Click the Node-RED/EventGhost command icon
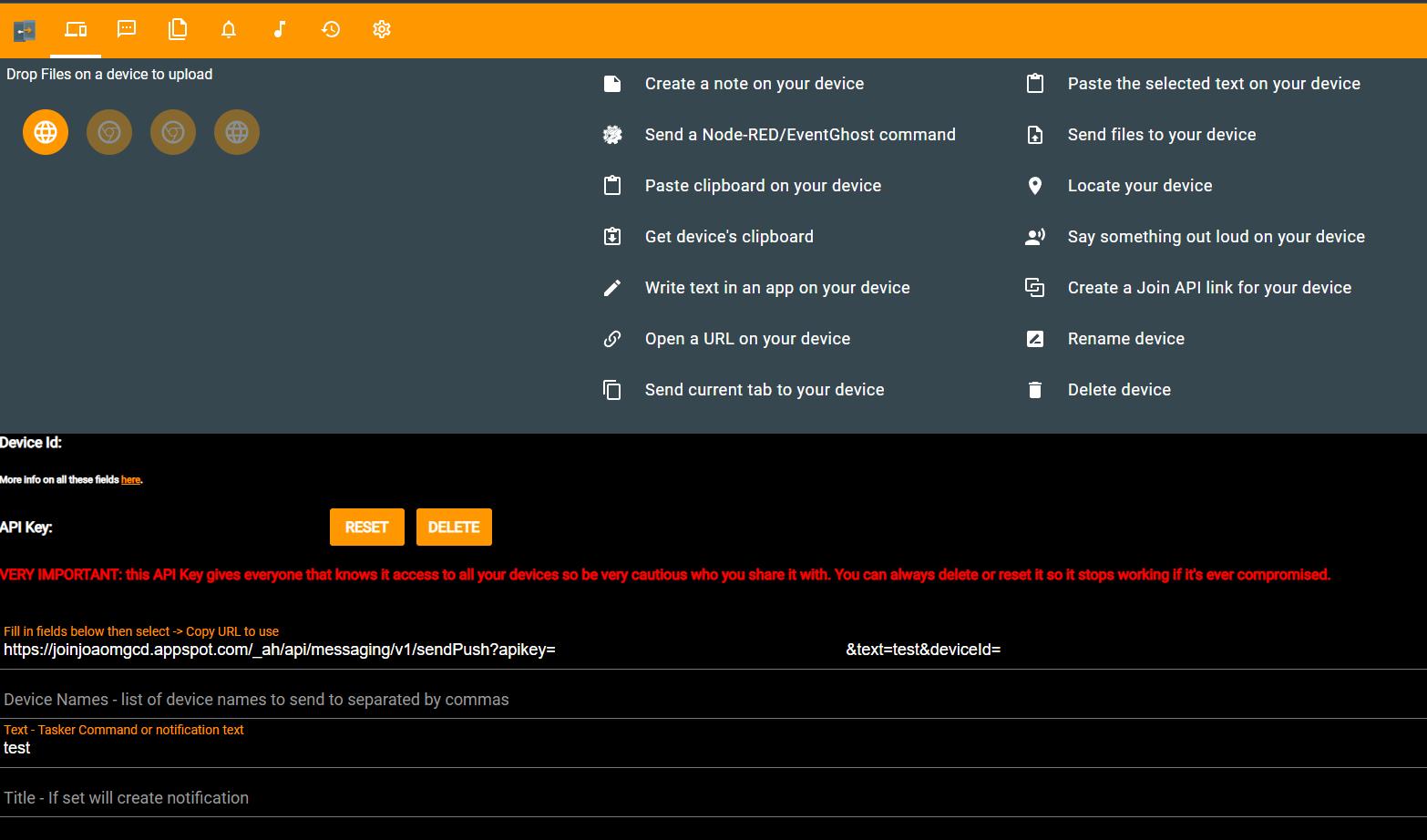This screenshot has width=1427, height=840. (612, 135)
